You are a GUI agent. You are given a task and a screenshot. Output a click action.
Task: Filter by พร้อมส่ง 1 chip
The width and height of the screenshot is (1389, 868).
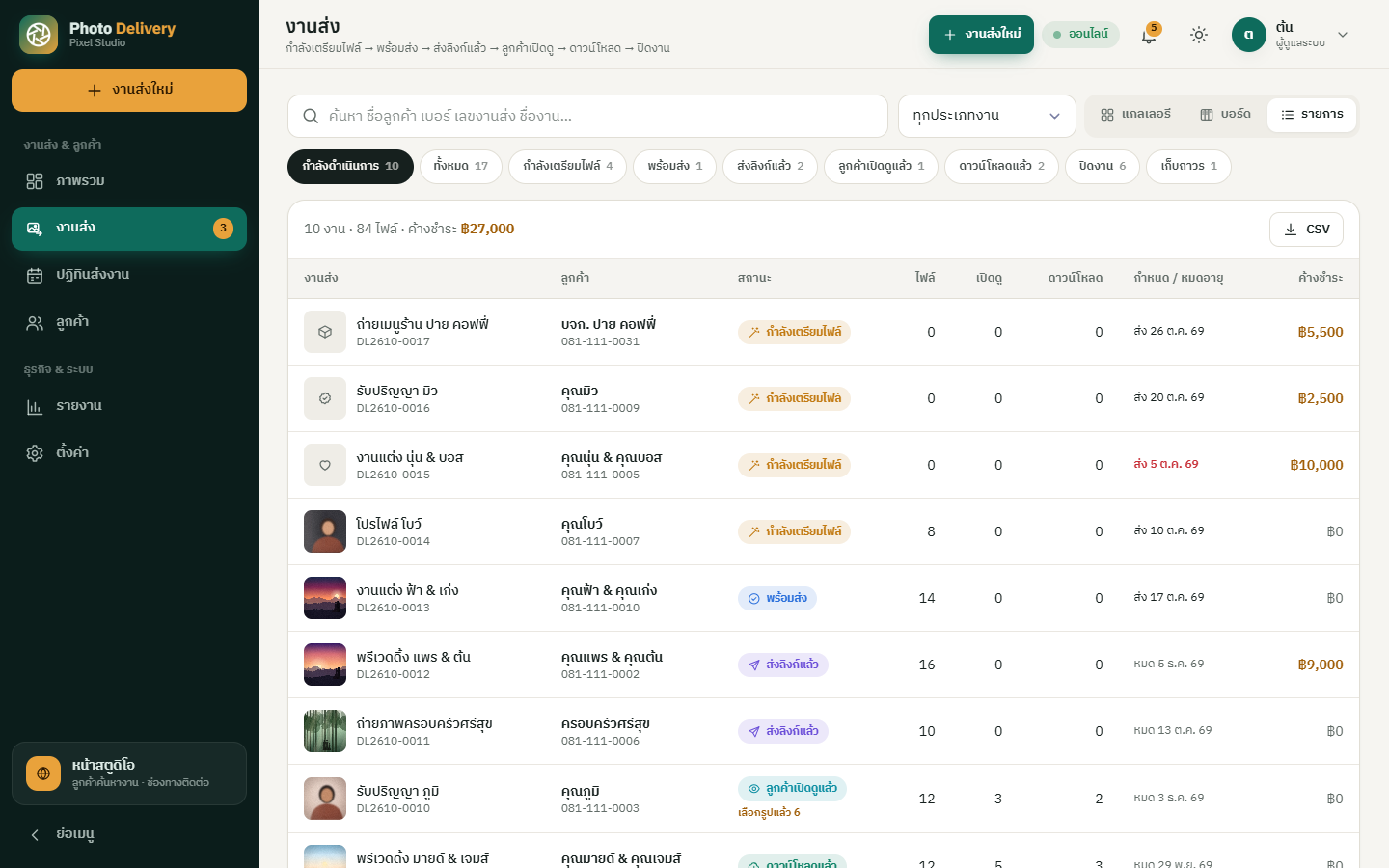(674, 166)
